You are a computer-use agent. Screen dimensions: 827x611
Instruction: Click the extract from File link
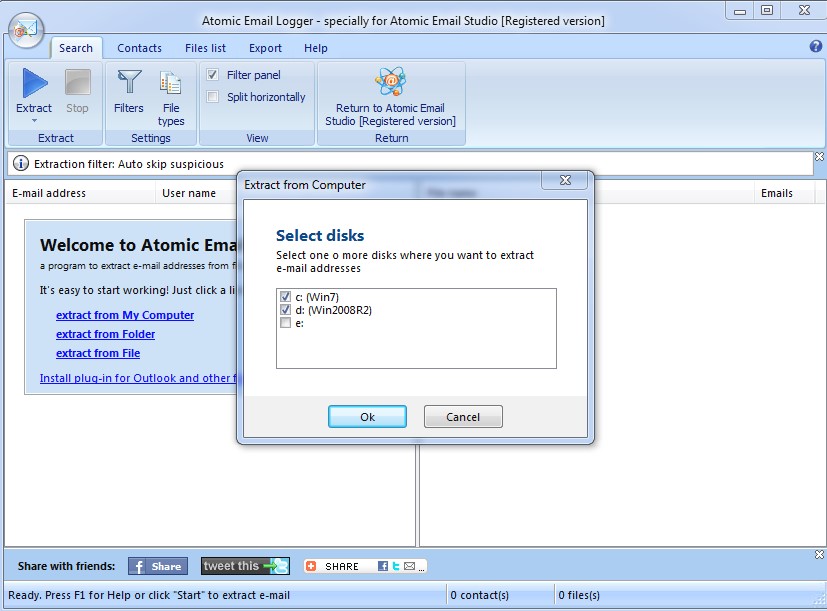point(98,353)
